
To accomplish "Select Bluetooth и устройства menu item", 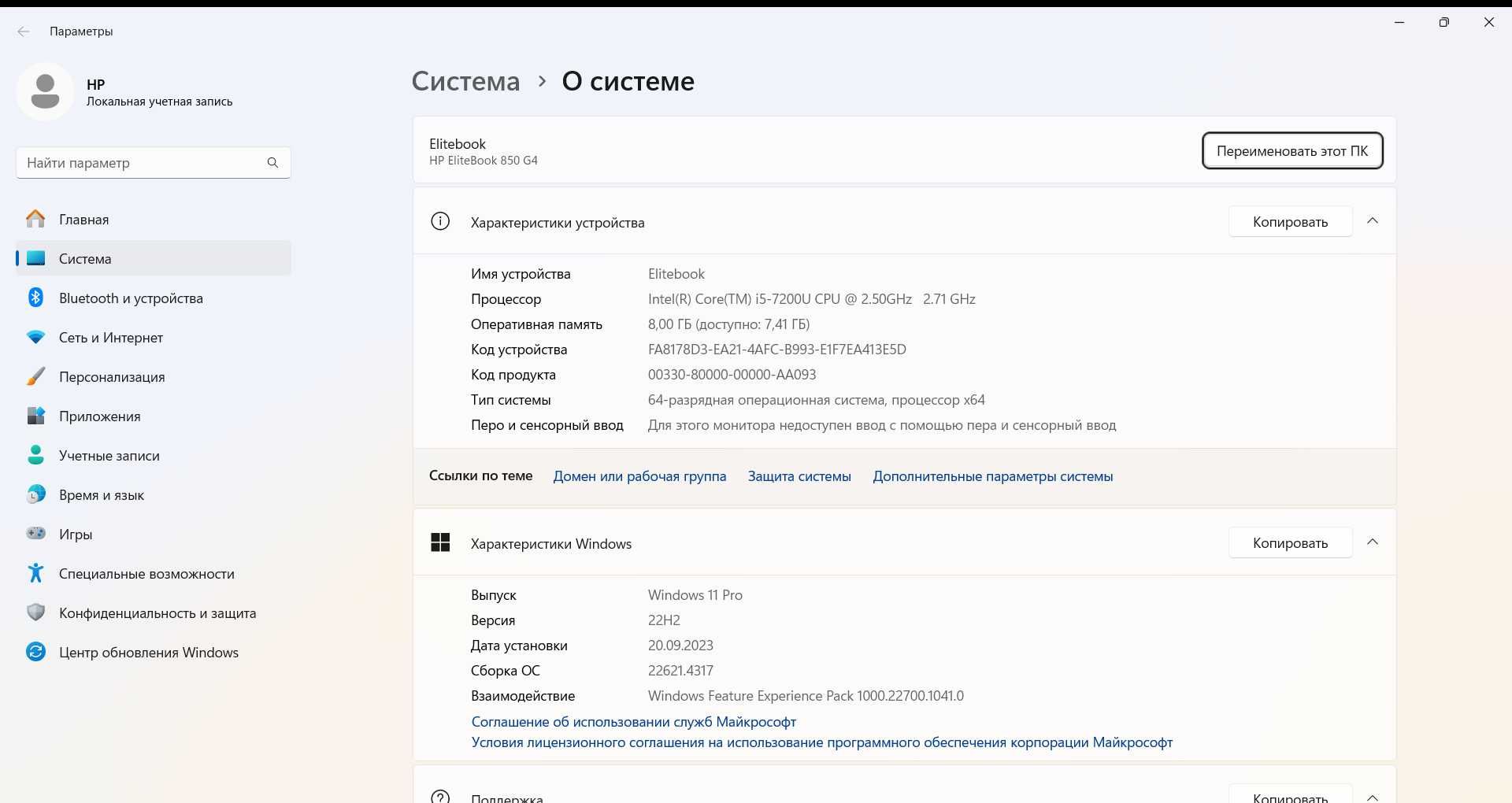I will click(x=154, y=298).
